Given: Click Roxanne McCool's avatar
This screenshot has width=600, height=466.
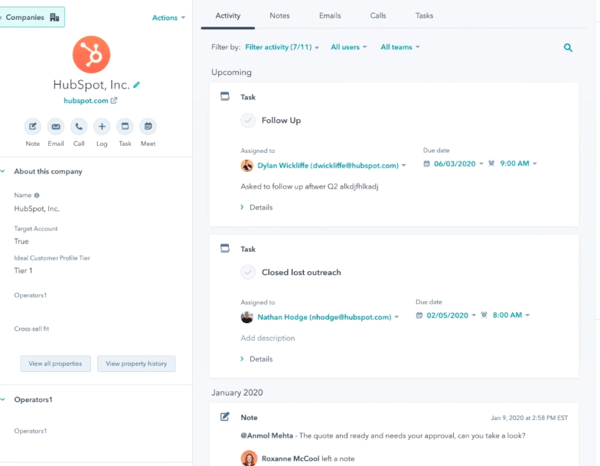Looking at the screenshot, I should coord(249,458).
